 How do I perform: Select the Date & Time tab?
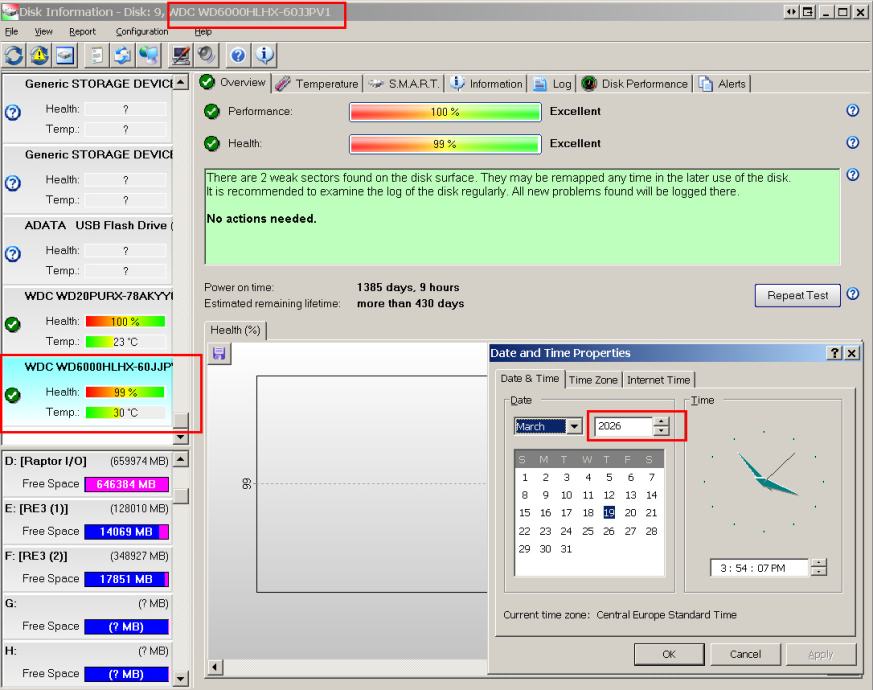coord(529,379)
